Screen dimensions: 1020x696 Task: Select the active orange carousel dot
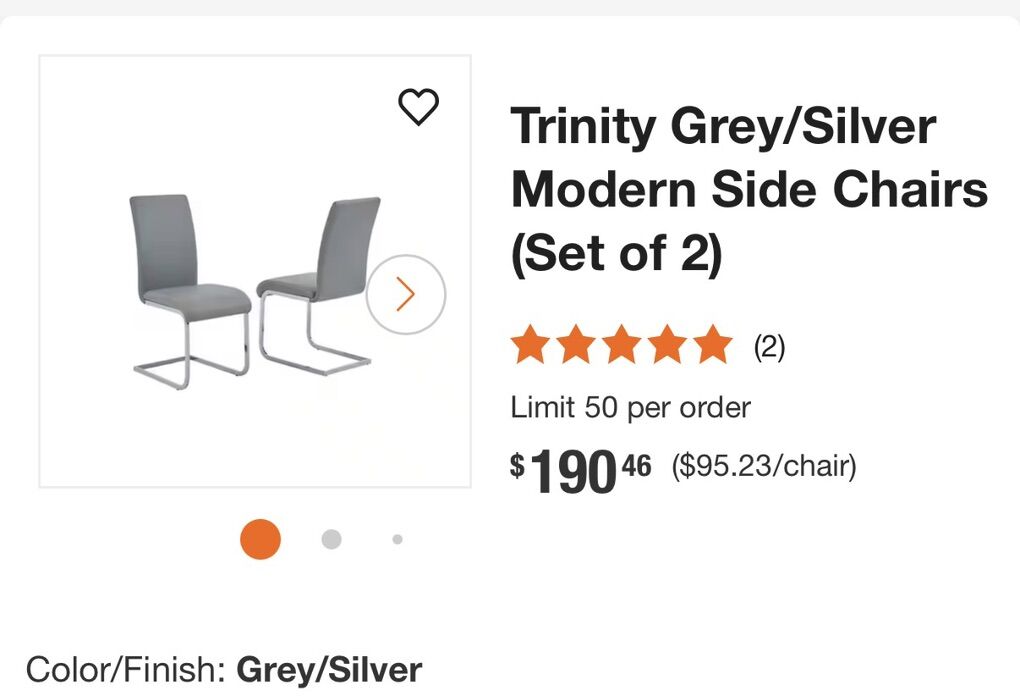point(260,539)
